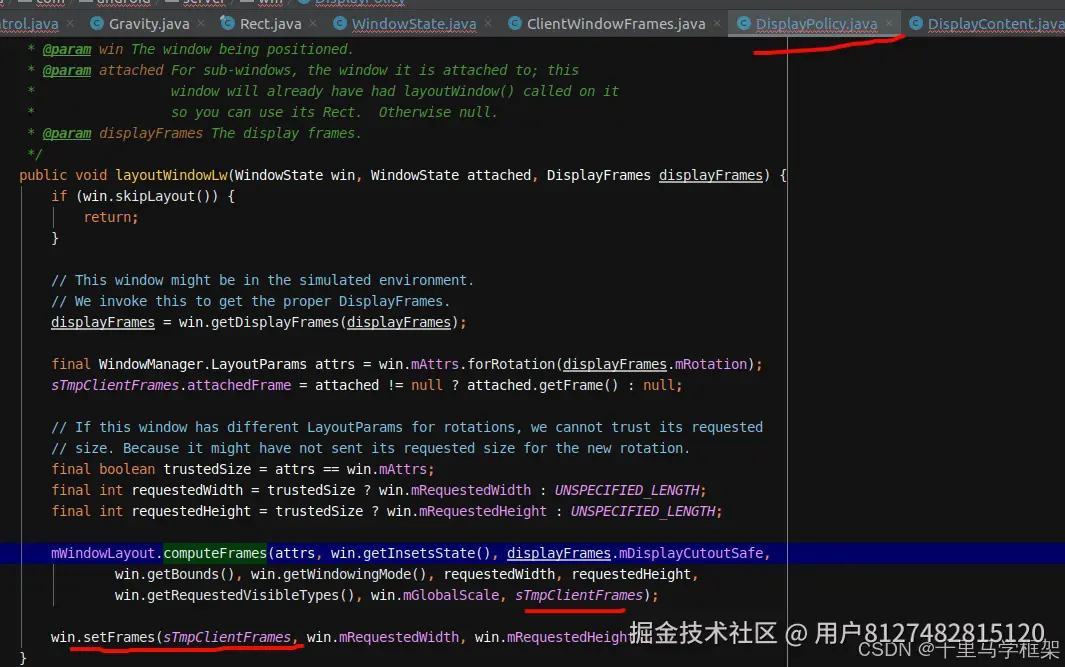Select the DisplayPolicy.java tab
1065x667 pixels.
(816, 24)
